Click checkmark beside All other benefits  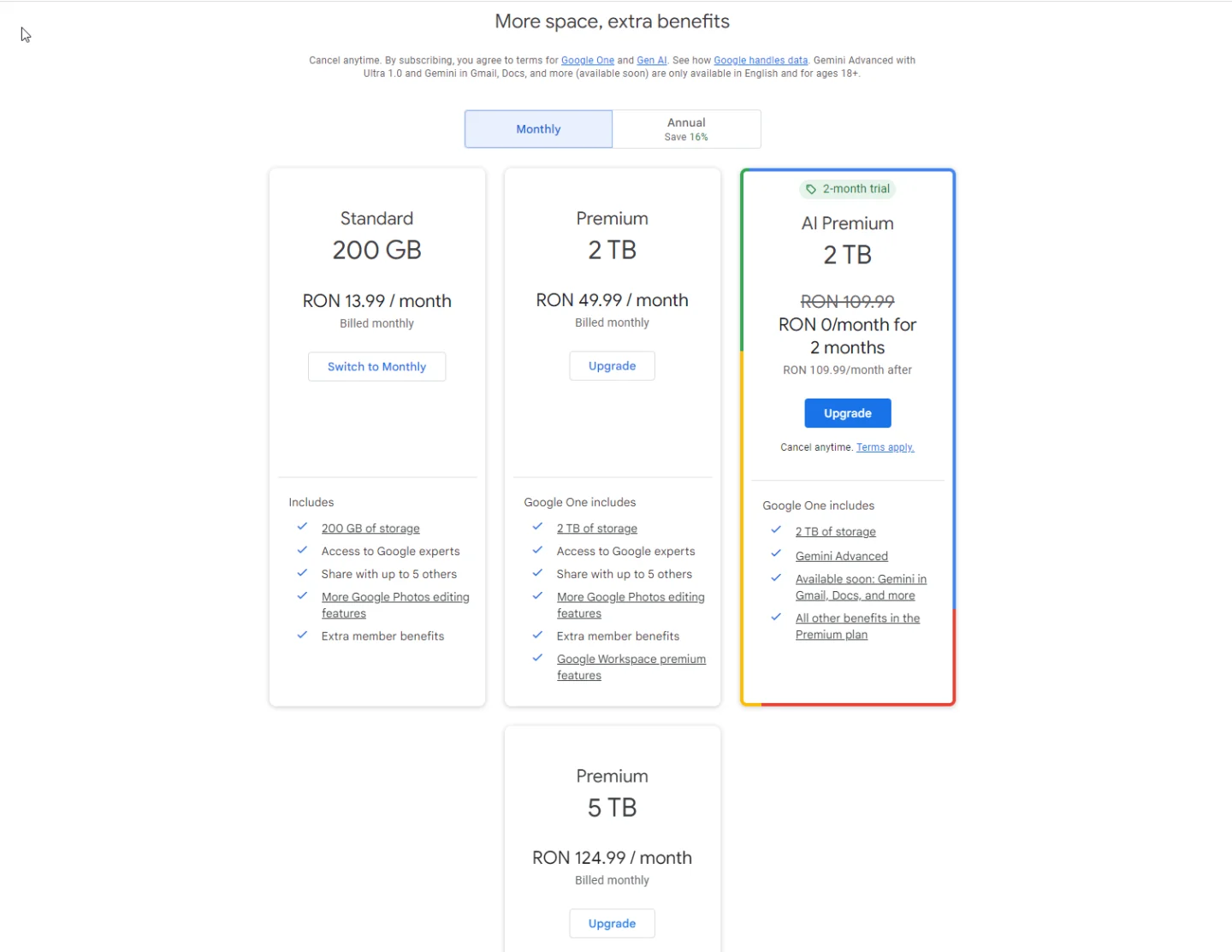point(776,617)
